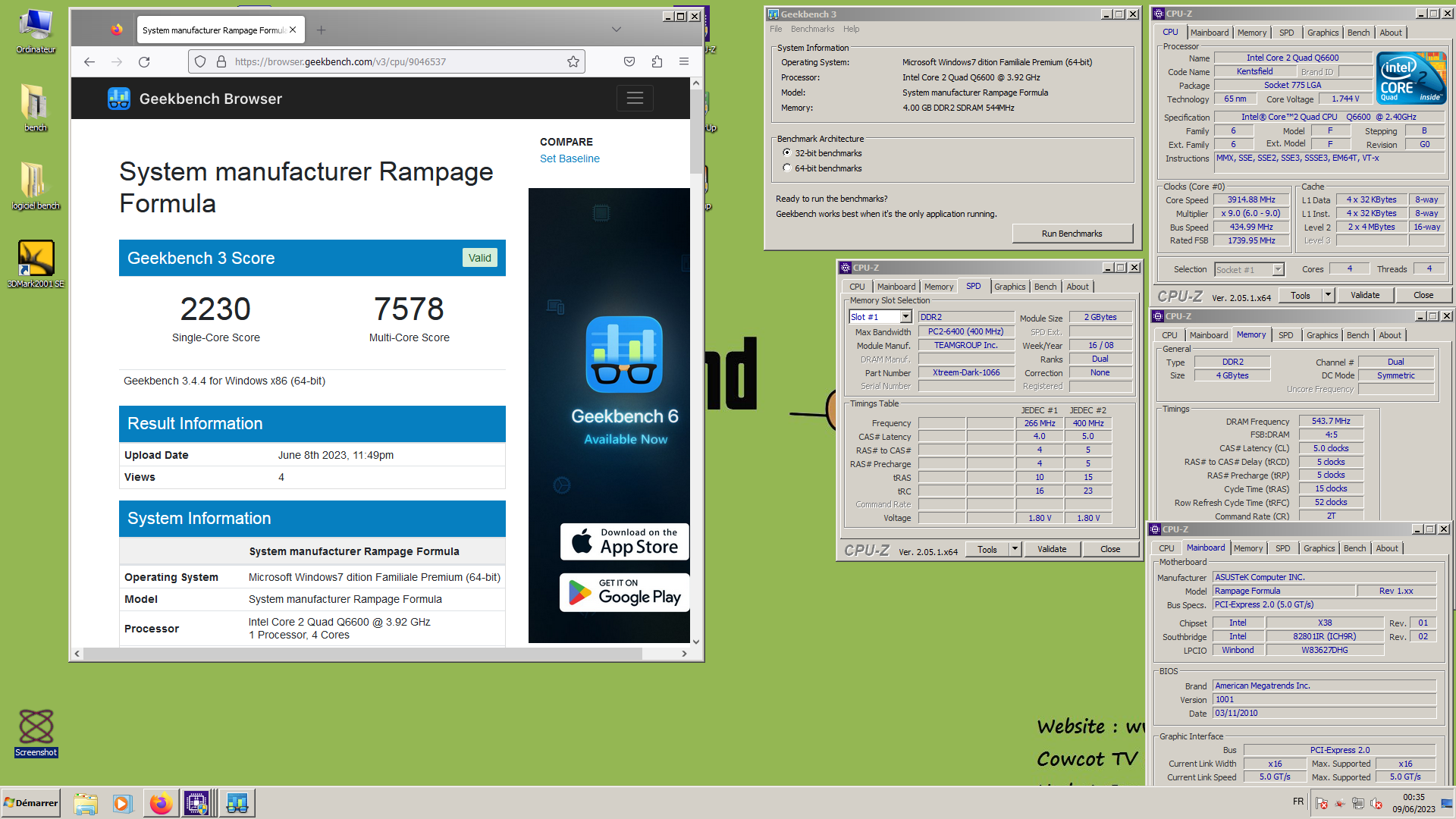Select the 32-bit benchmarks radio option
The image size is (1456, 819).
click(787, 152)
